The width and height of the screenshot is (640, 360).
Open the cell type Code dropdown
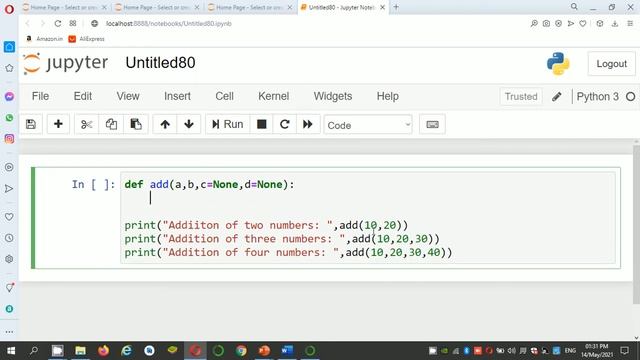tap(368, 125)
